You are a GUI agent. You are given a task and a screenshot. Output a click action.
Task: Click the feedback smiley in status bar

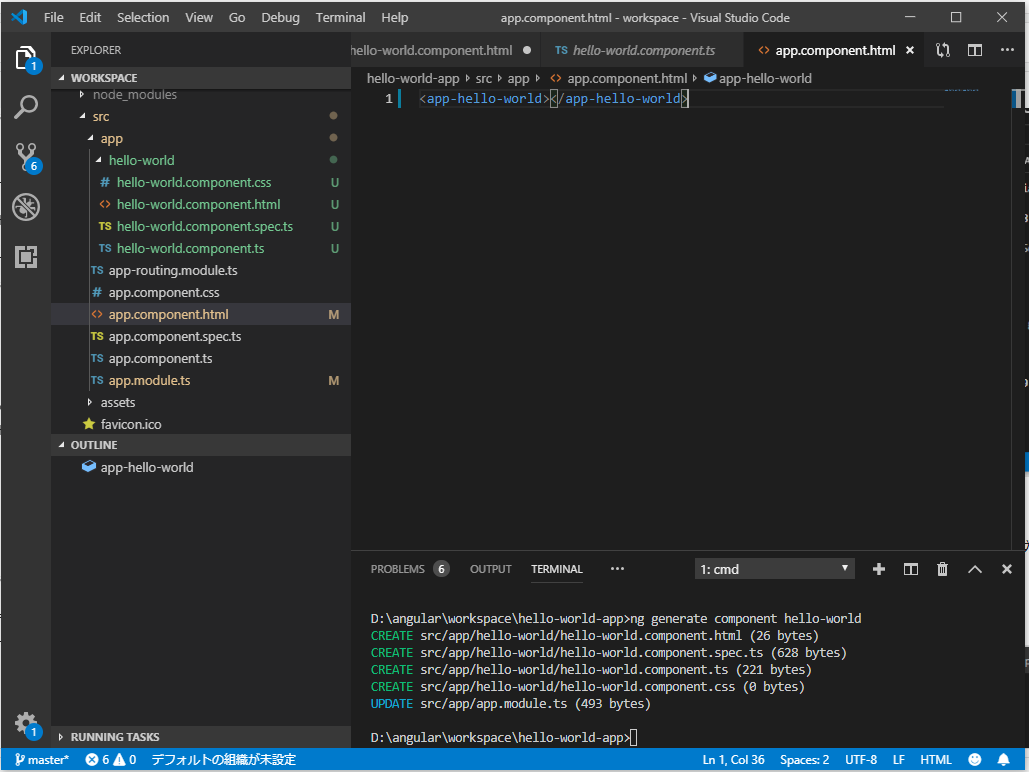[x=975, y=759]
